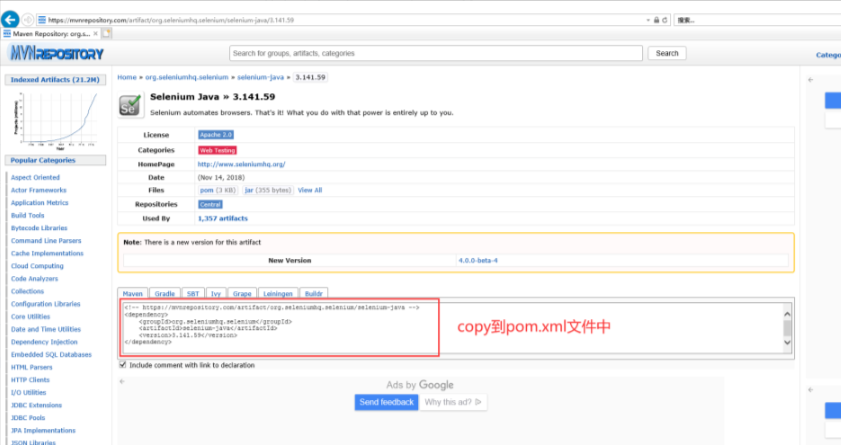Click the search groups, artifacts field
Viewport: 841px width, 445px height.
(x=436, y=53)
